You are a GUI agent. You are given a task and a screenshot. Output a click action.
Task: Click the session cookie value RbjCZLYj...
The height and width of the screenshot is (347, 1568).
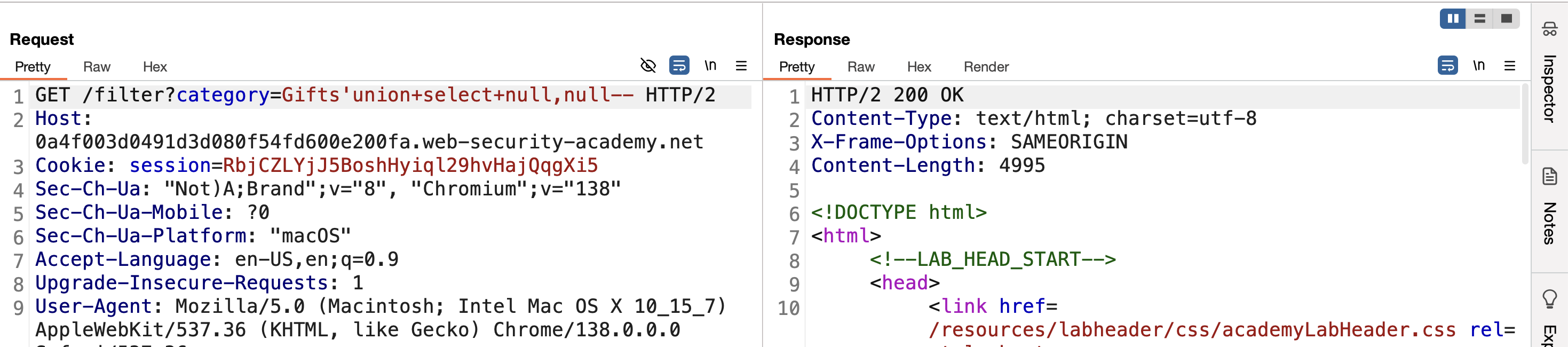tap(410, 165)
